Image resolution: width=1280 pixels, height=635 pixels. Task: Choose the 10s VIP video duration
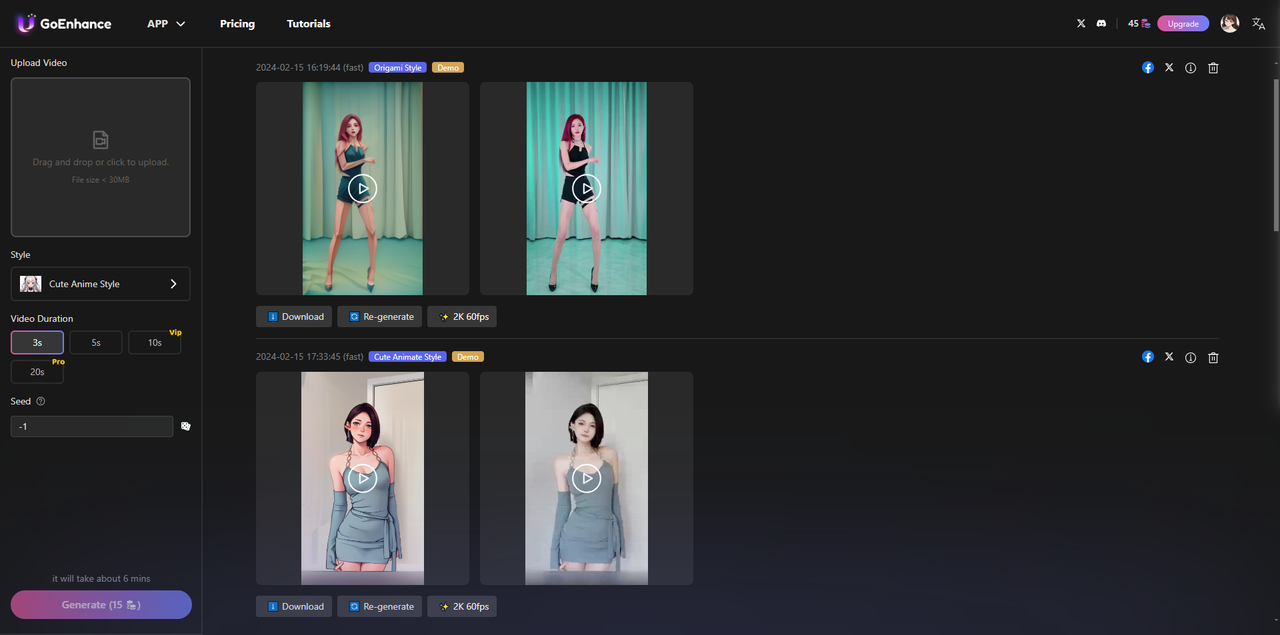(154, 342)
